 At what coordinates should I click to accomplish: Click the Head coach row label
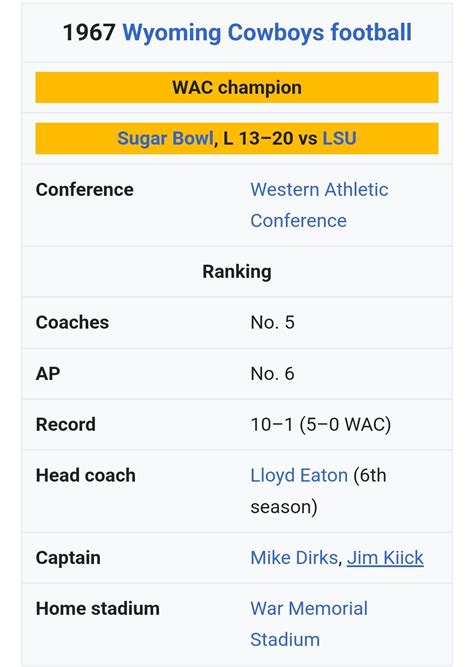(x=86, y=476)
